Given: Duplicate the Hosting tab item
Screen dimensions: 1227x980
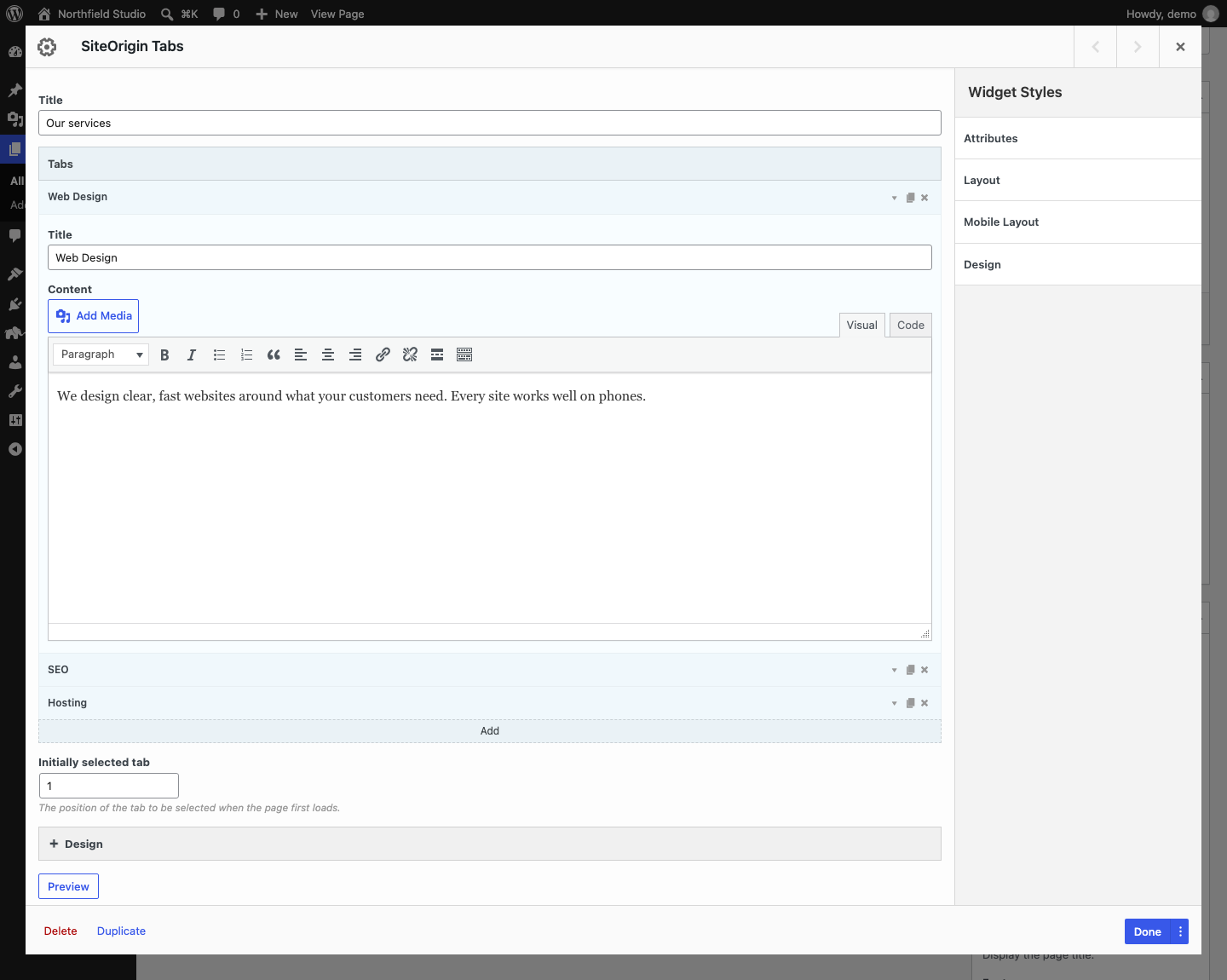Looking at the screenshot, I should (910, 703).
